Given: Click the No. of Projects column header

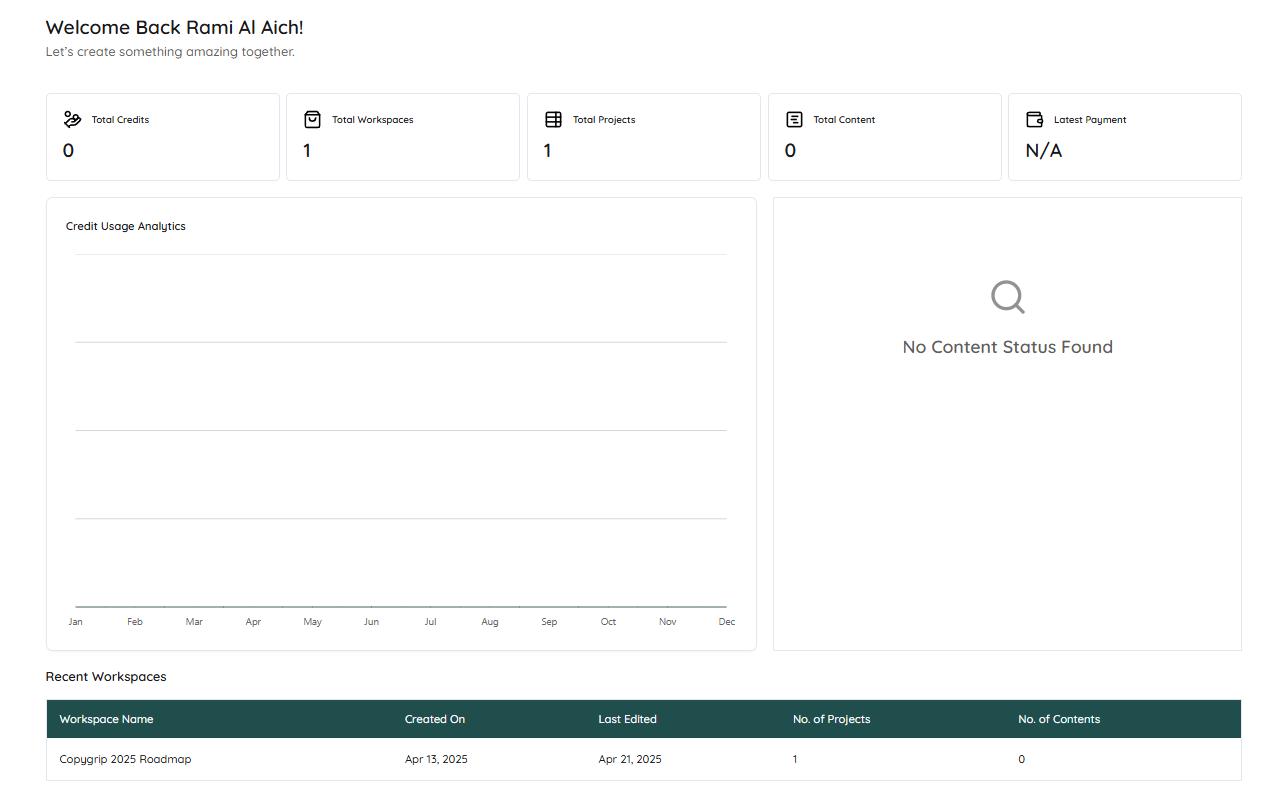Looking at the screenshot, I should 831,719.
